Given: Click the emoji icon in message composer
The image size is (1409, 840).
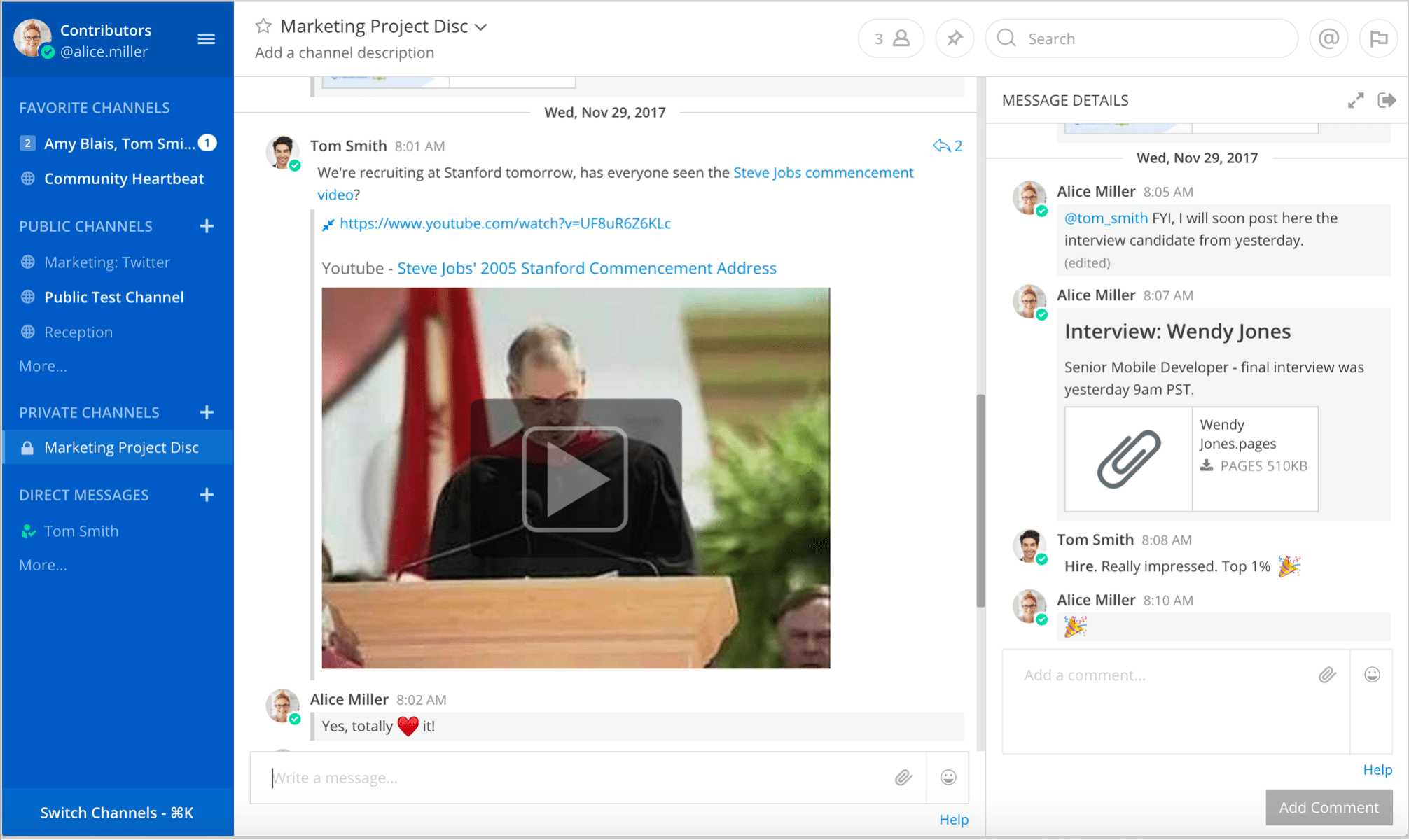Looking at the screenshot, I should (948, 776).
